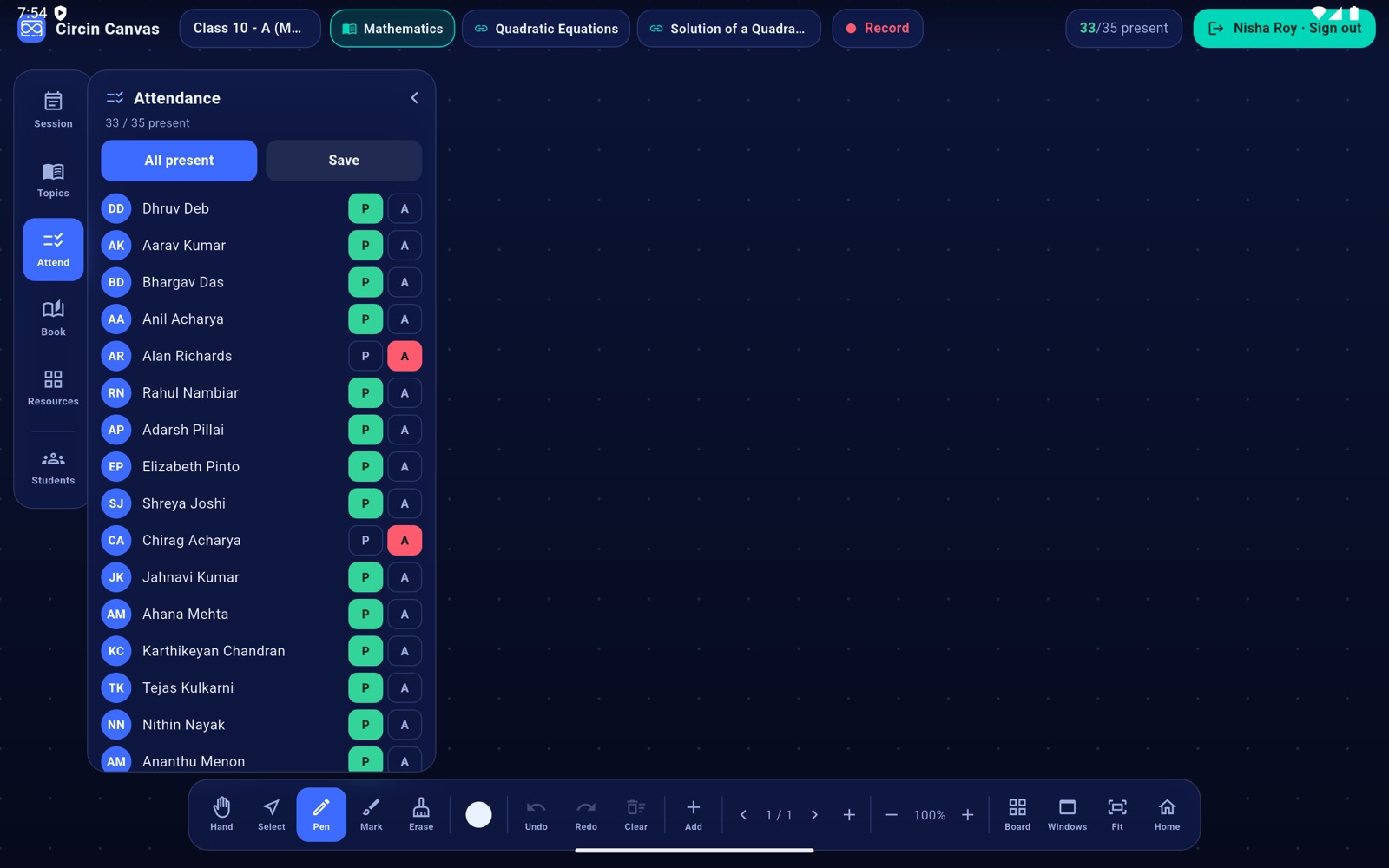Mark Rahul Nambiar absent
Viewport: 1389px width, 868px height.
[405, 392]
